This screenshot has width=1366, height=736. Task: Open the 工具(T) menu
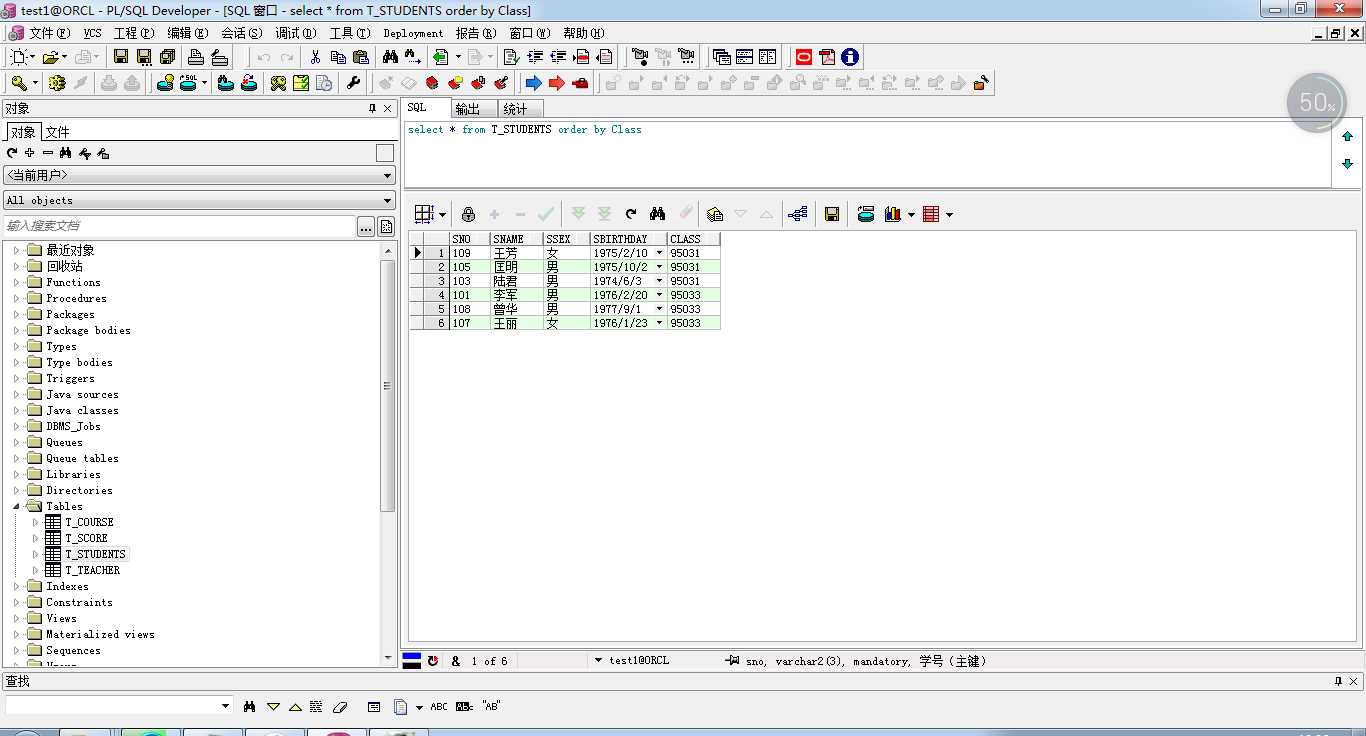click(x=349, y=33)
